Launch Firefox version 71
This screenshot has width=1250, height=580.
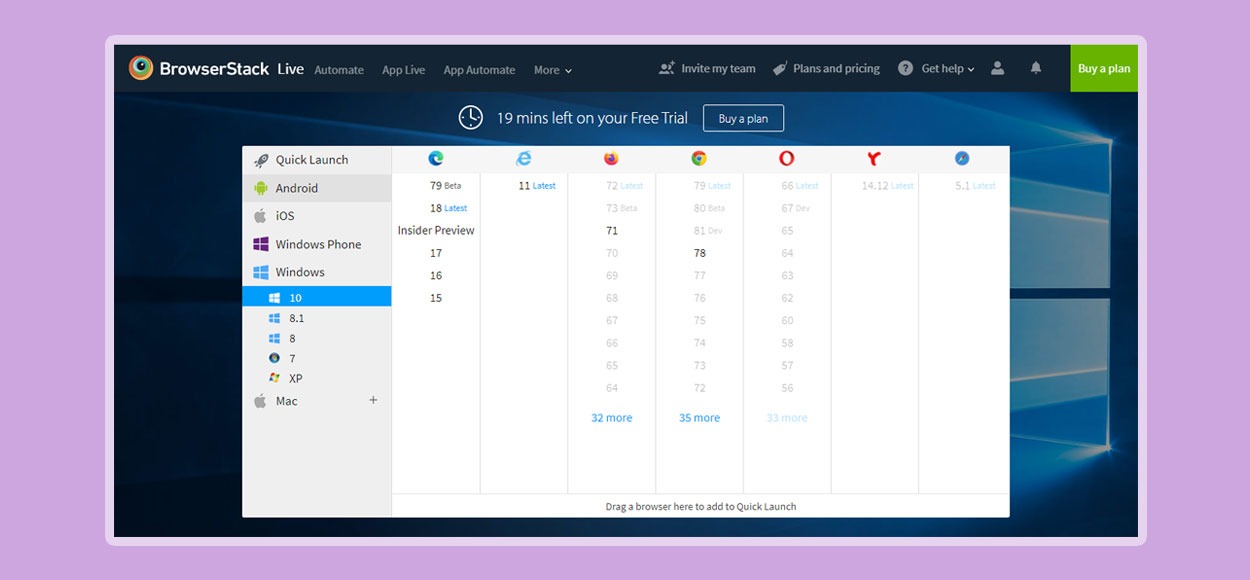612,230
